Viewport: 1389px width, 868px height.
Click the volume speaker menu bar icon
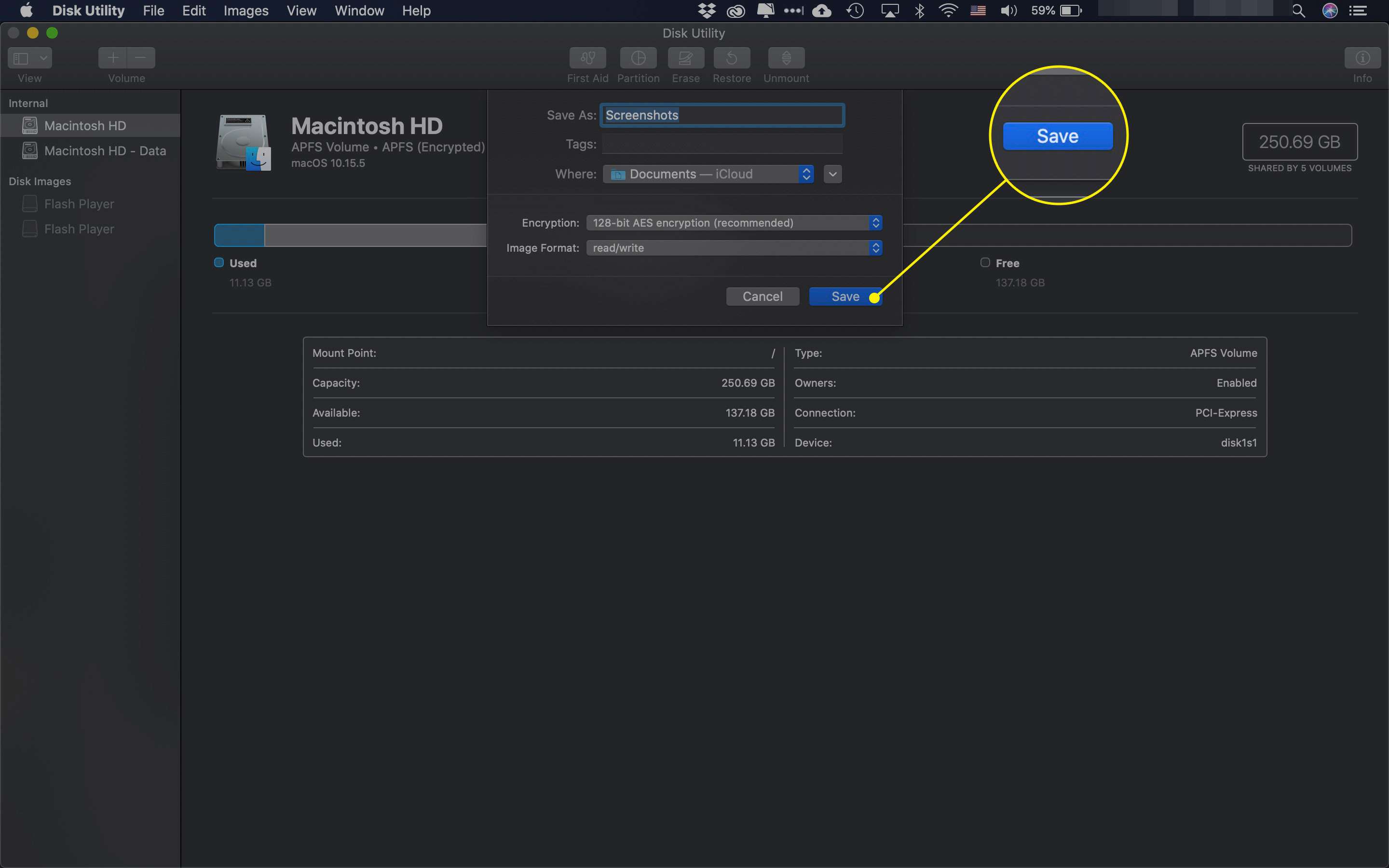tap(1008, 10)
